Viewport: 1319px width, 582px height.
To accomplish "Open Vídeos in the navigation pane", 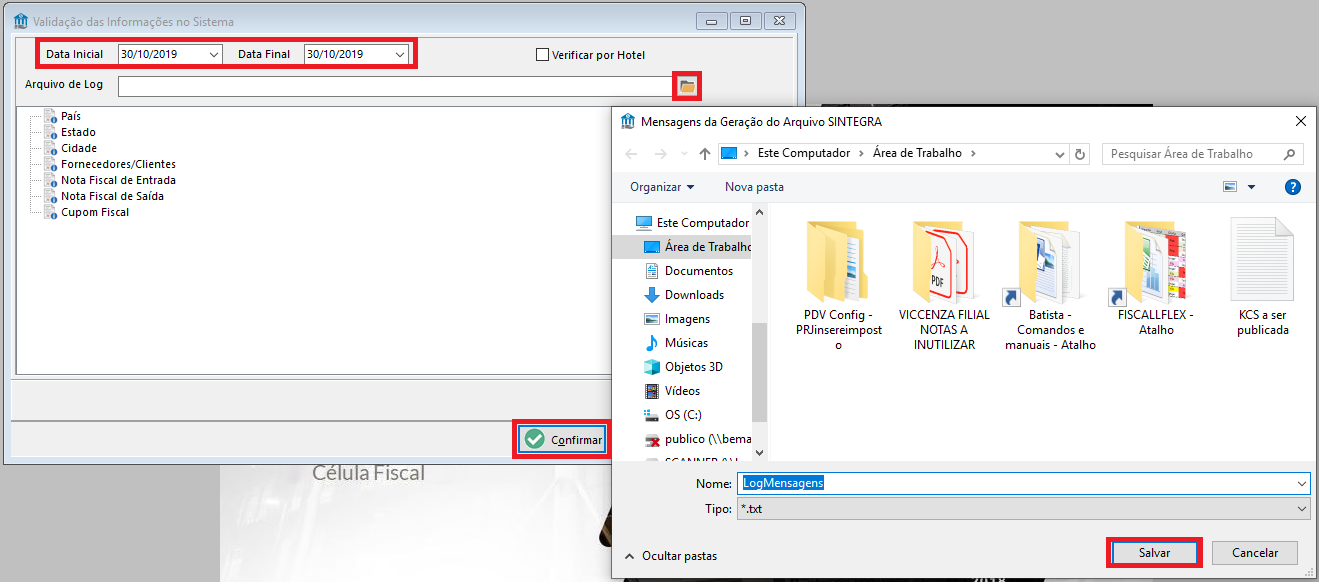I will (x=682, y=391).
